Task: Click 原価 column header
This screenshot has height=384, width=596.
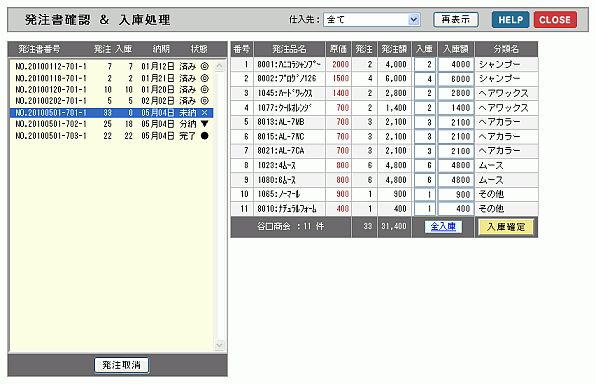Action: [x=338, y=49]
